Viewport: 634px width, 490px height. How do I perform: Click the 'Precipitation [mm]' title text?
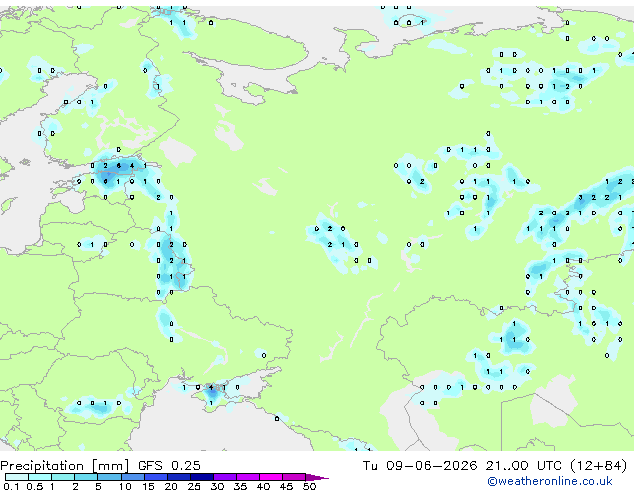65,466
